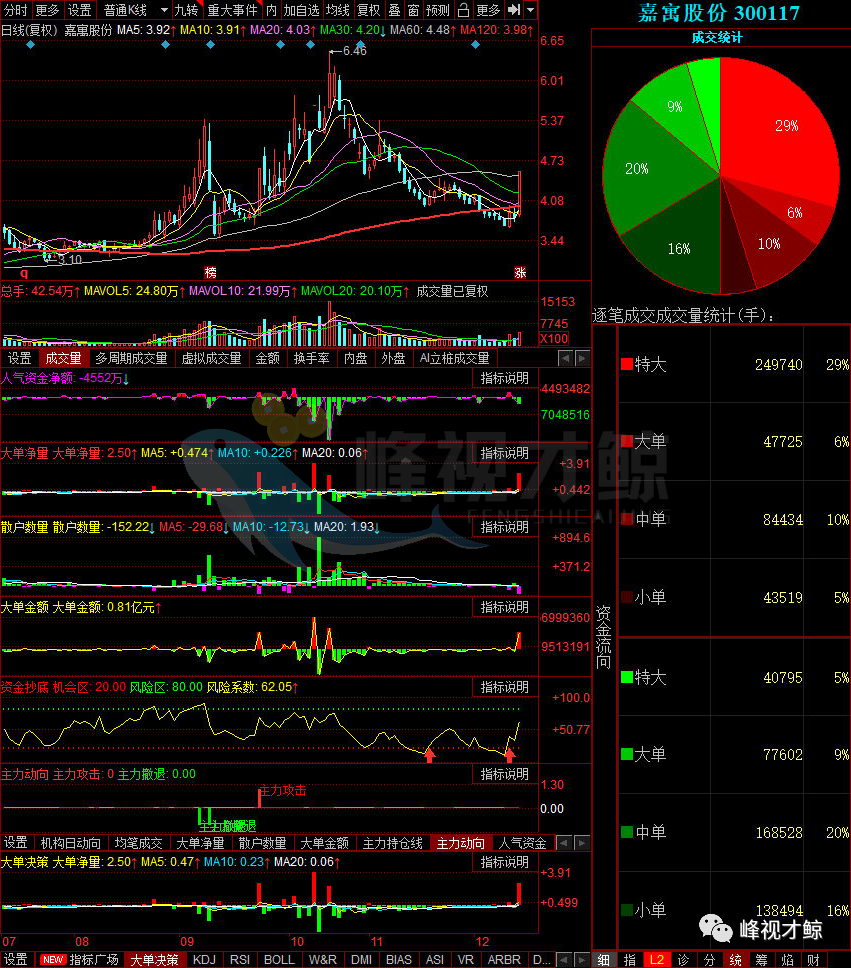Viewport: 851px width, 968px height.
Task: Toggle 复权 price adjustment
Action: point(369,10)
